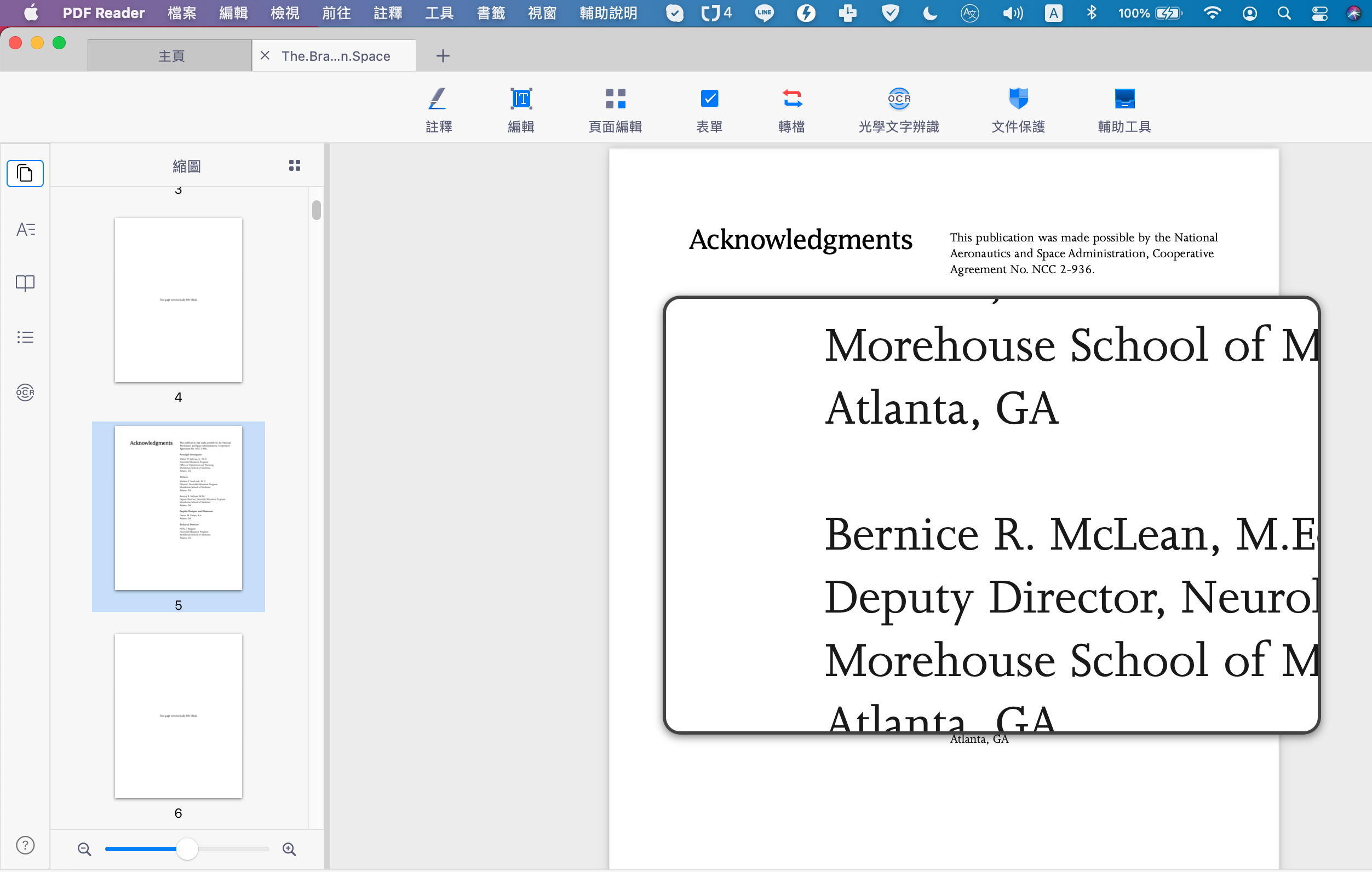Open sound volume menu
This screenshot has width=1372, height=872.
(1012, 13)
